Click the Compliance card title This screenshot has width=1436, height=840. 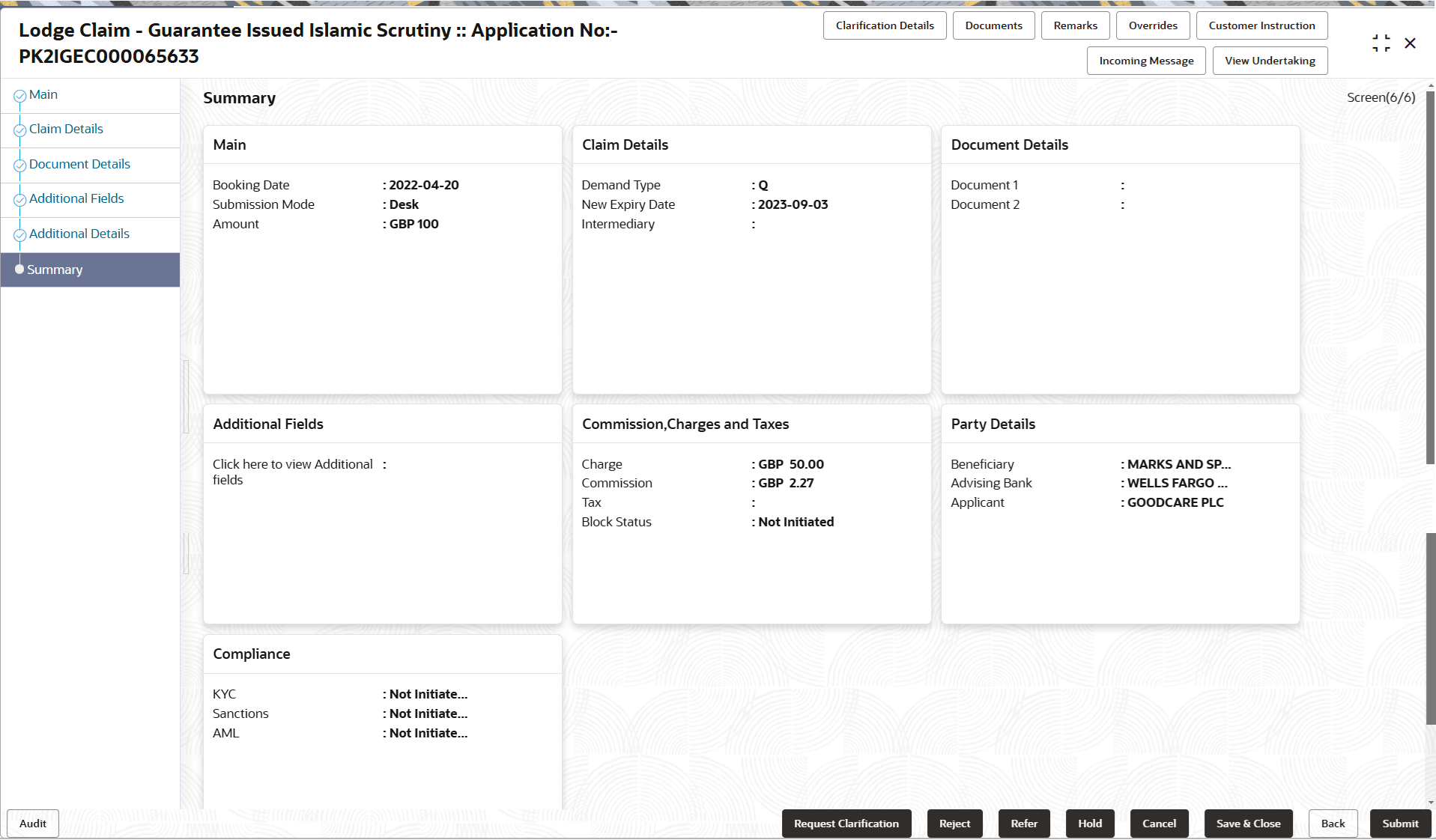pos(251,654)
